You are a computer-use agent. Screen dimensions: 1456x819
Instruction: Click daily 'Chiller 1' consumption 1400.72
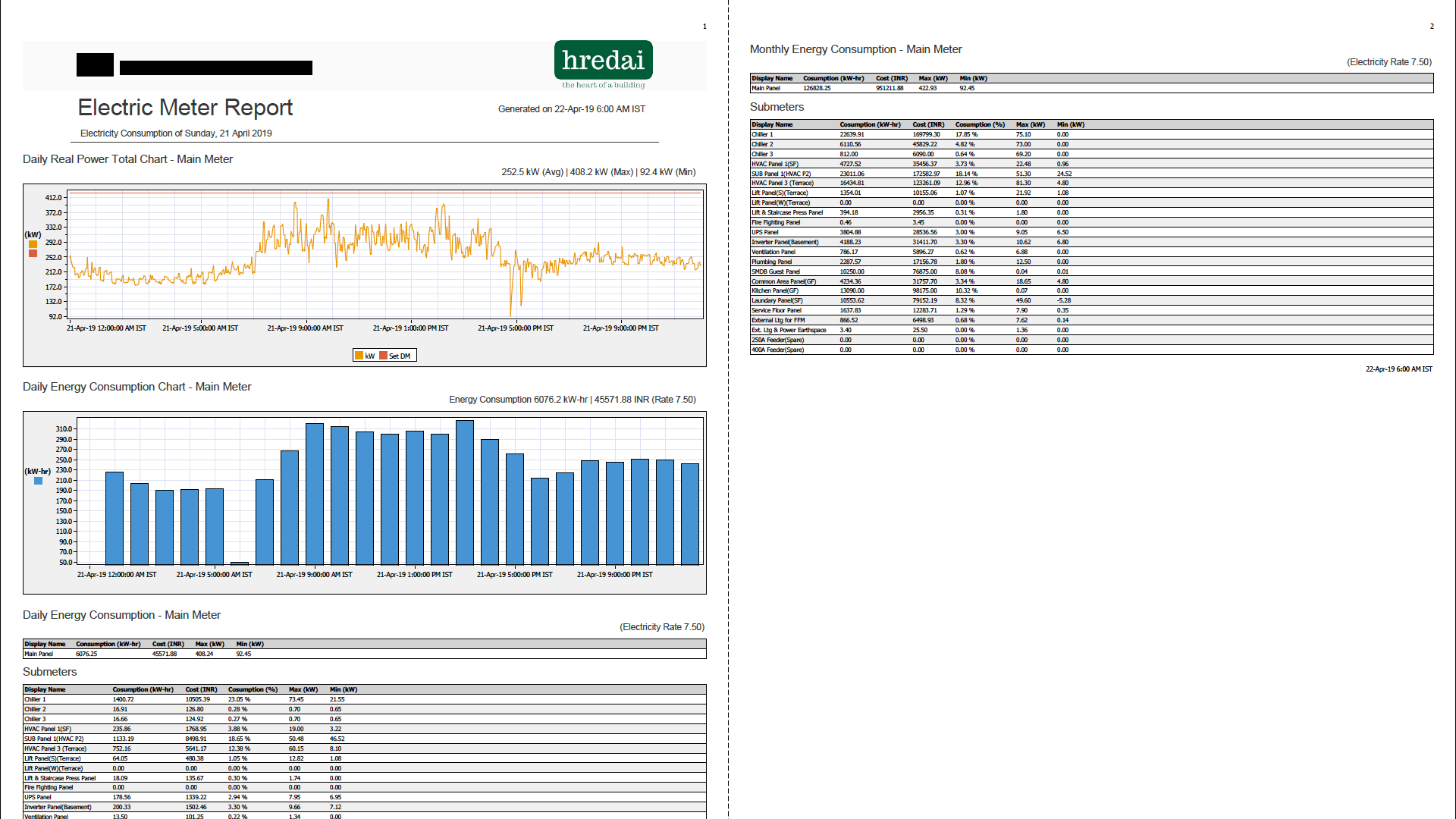tap(123, 699)
